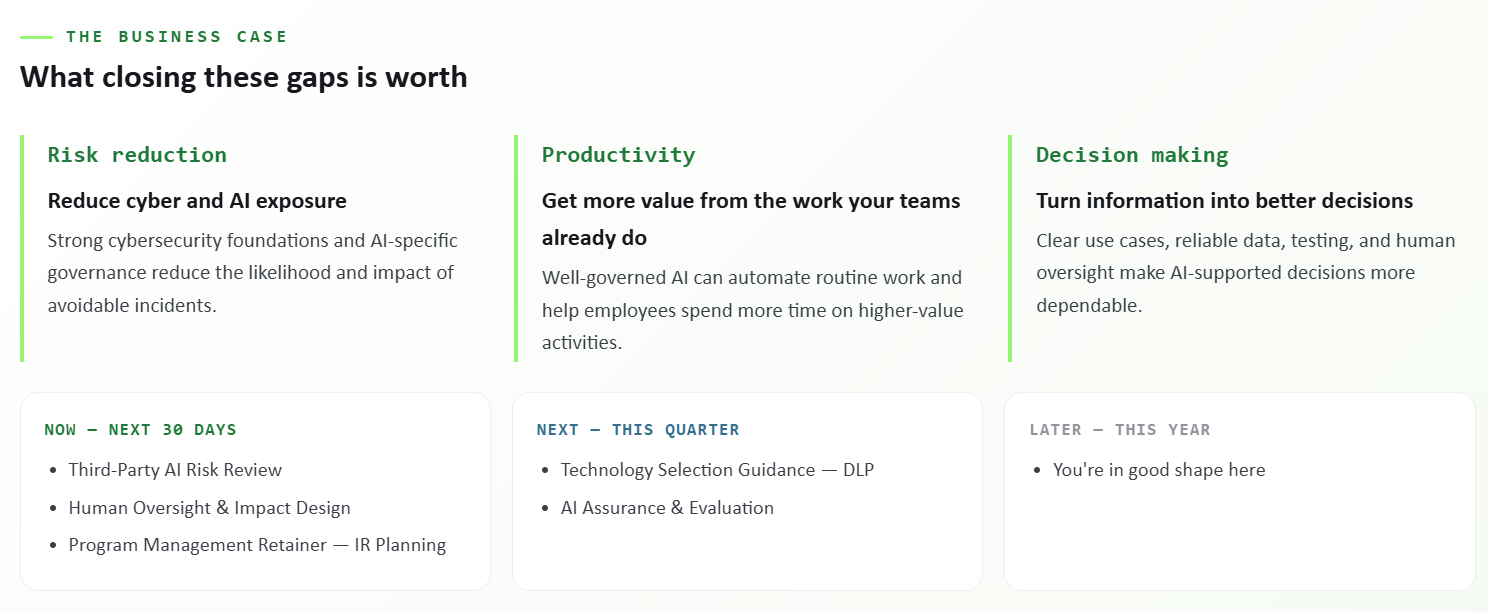Click the Productivity heading

click(618, 155)
